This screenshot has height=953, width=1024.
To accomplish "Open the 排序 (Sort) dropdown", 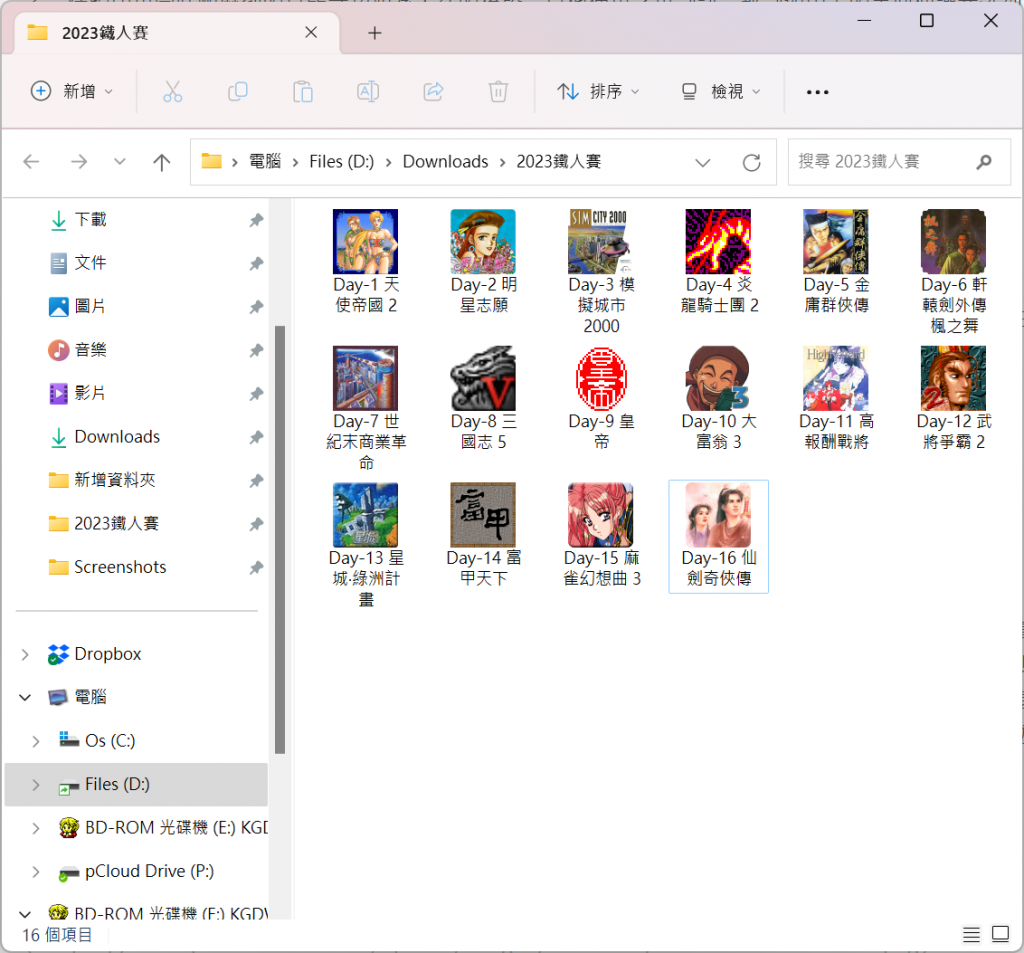I will coord(598,91).
